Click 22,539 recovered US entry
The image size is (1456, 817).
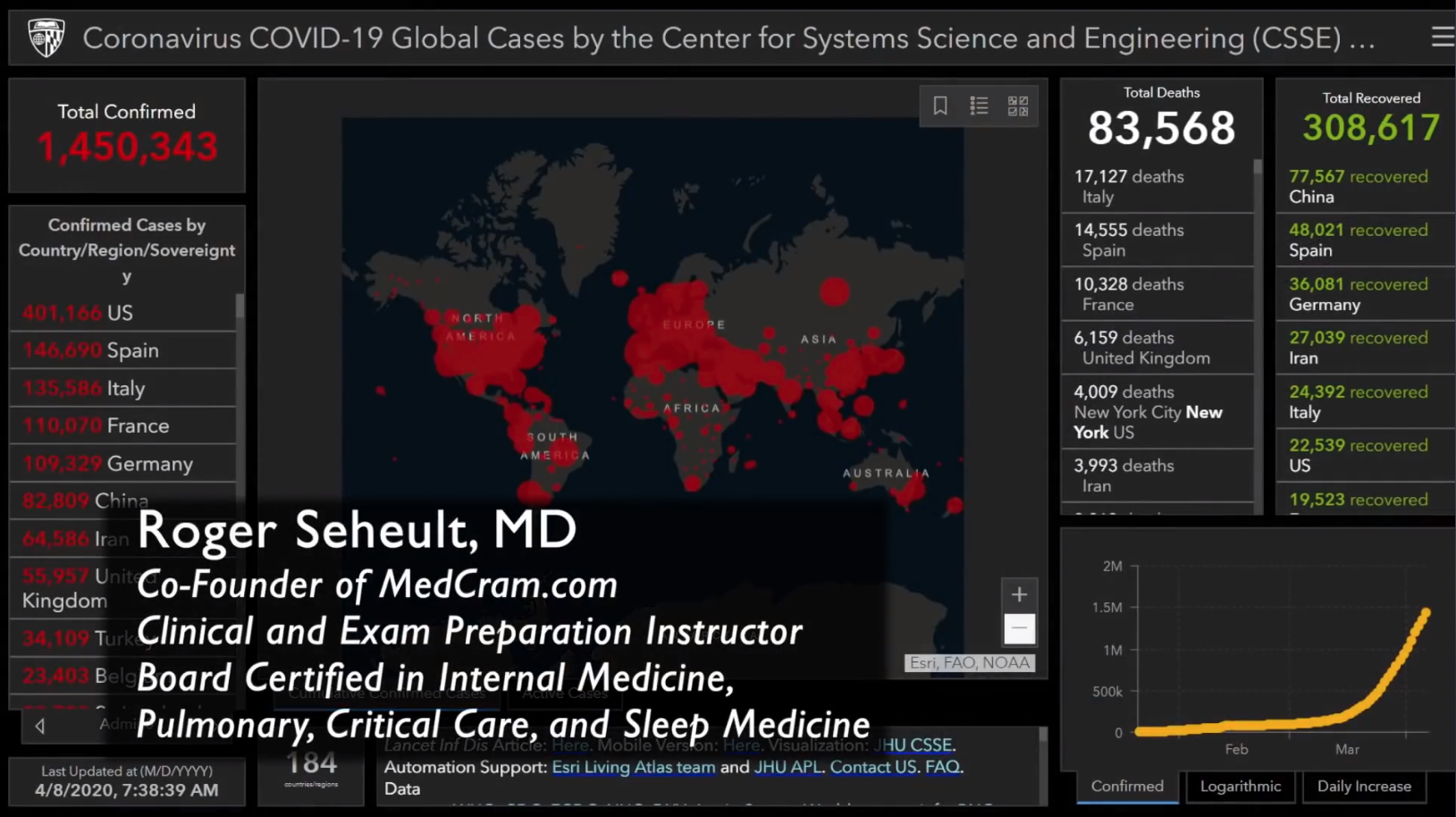point(1366,455)
